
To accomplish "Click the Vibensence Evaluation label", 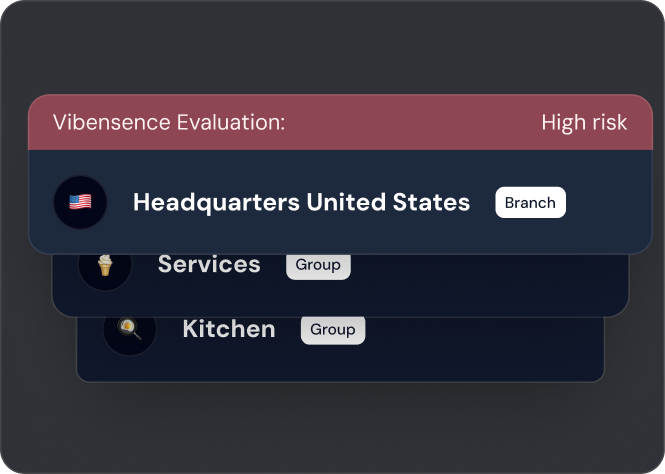I will (x=169, y=122).
